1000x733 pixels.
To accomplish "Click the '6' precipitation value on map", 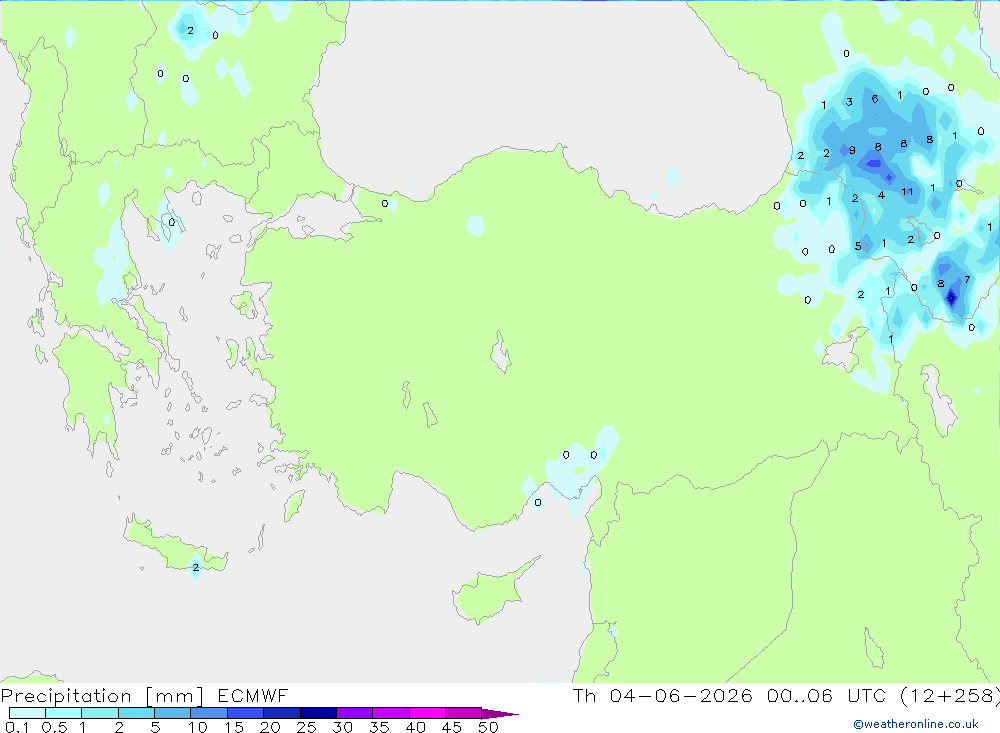I will pos(875,99).
